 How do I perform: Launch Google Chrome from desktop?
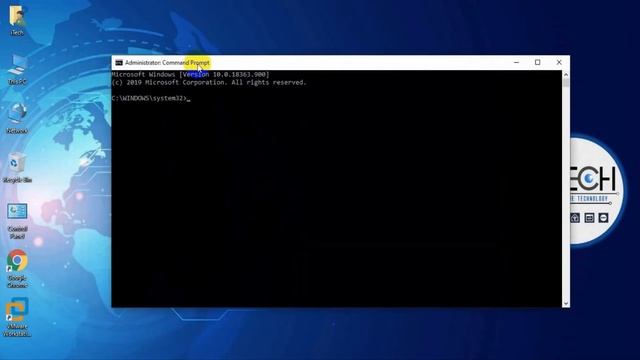(17, 269)
